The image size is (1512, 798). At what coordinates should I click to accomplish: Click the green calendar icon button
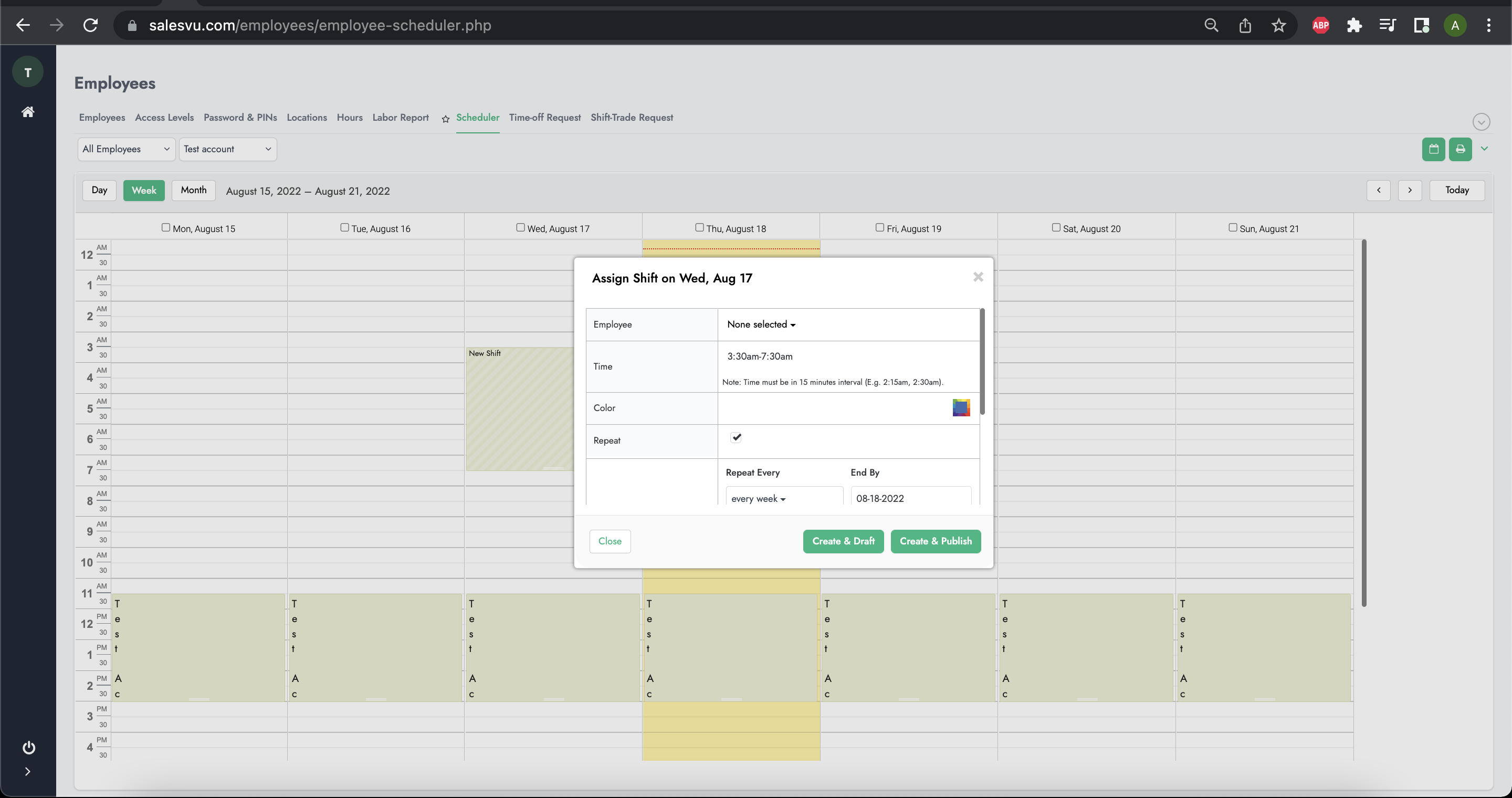pyautogui.click(x=1433, y=149)
